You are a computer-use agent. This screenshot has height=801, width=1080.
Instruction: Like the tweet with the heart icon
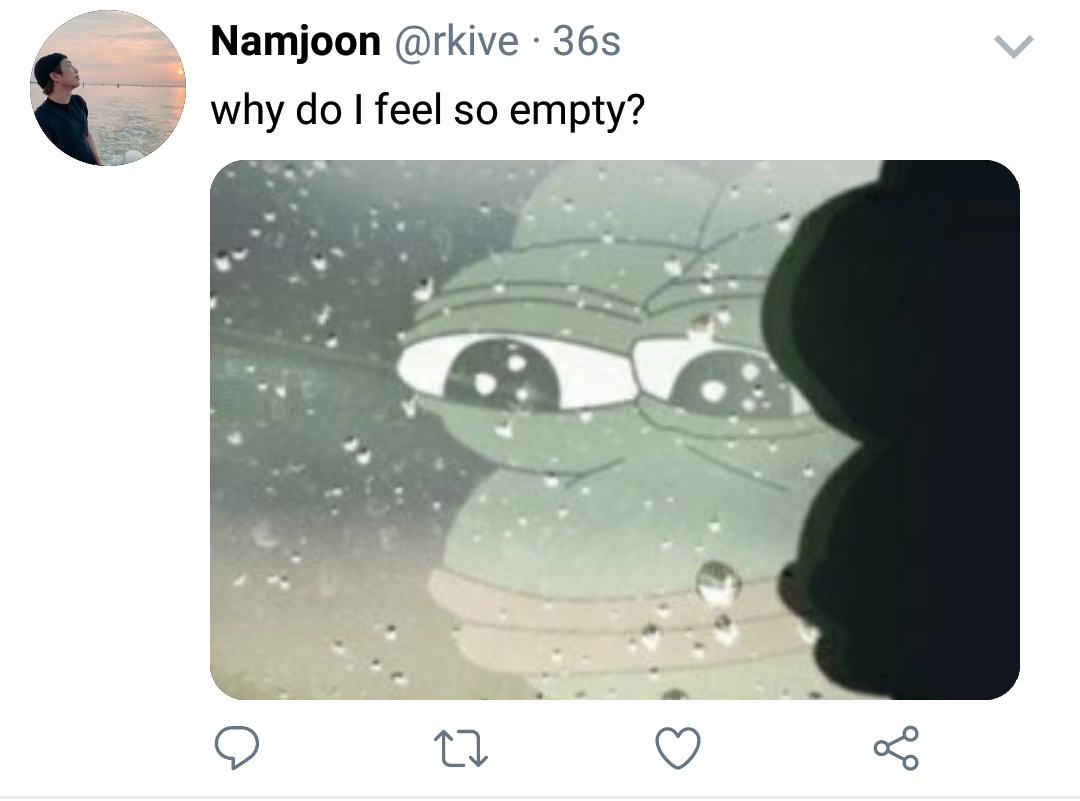678,747
